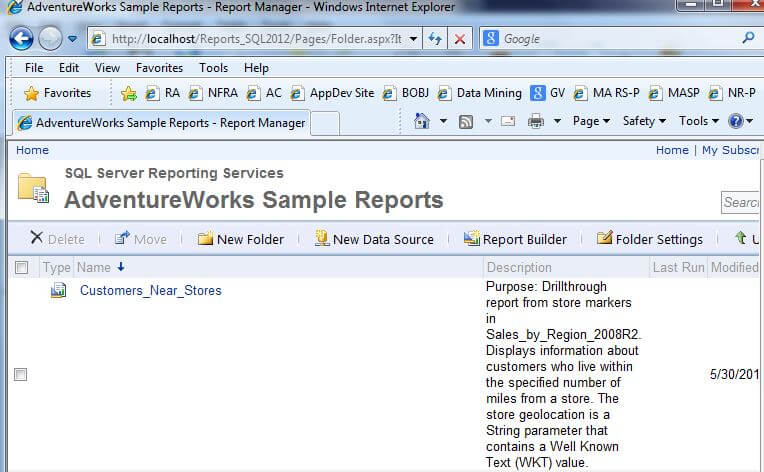Click the Print printer icon

[x=535, y=121]
